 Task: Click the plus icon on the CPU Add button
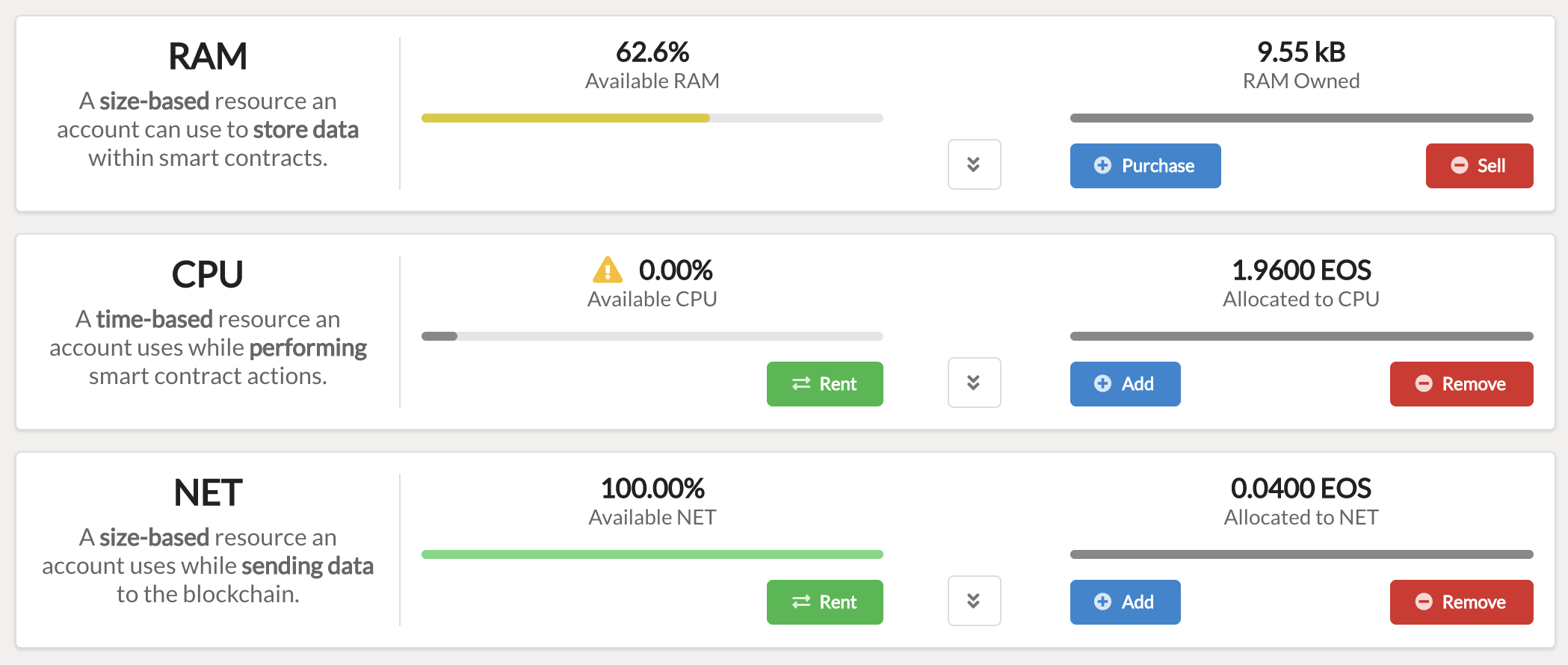(1101, 384)
